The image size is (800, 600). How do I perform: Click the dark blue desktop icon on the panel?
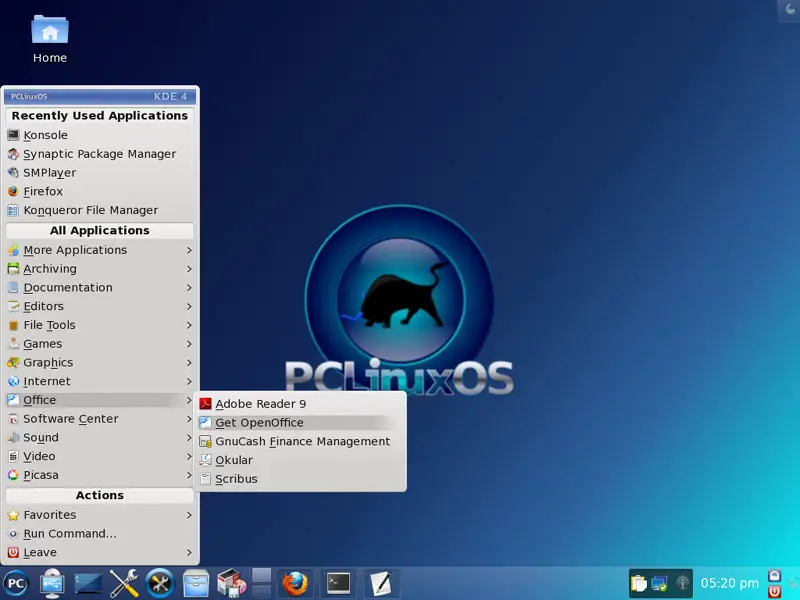click(88, 583)
